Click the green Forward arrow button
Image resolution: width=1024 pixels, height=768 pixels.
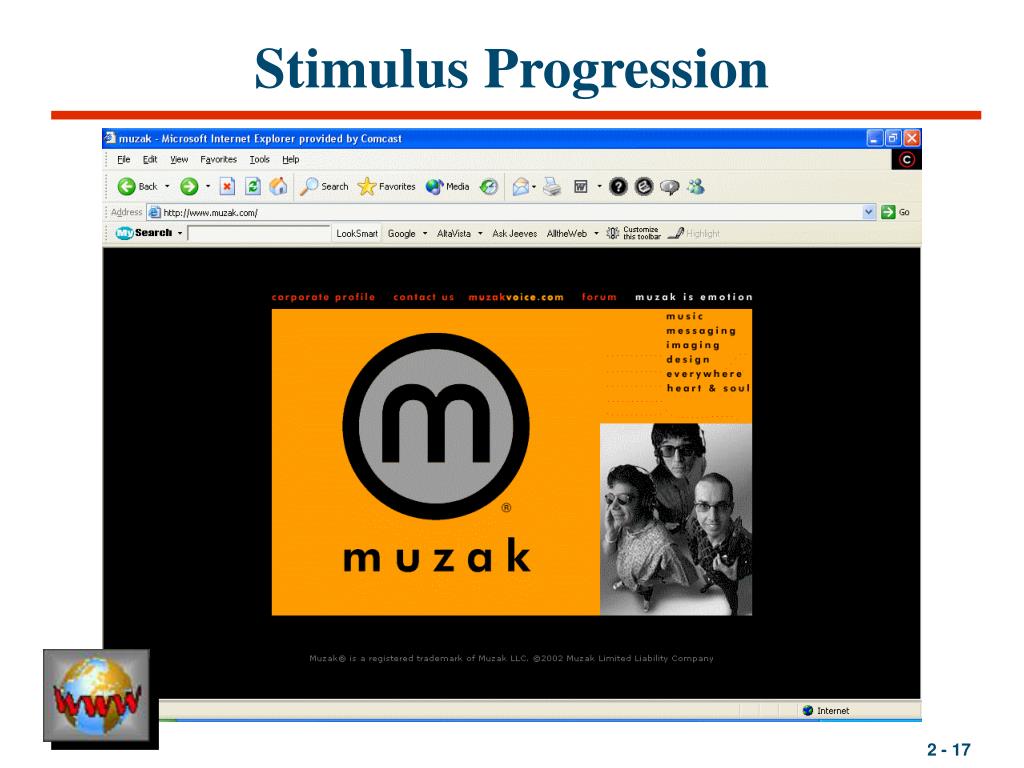coord(189,187)
